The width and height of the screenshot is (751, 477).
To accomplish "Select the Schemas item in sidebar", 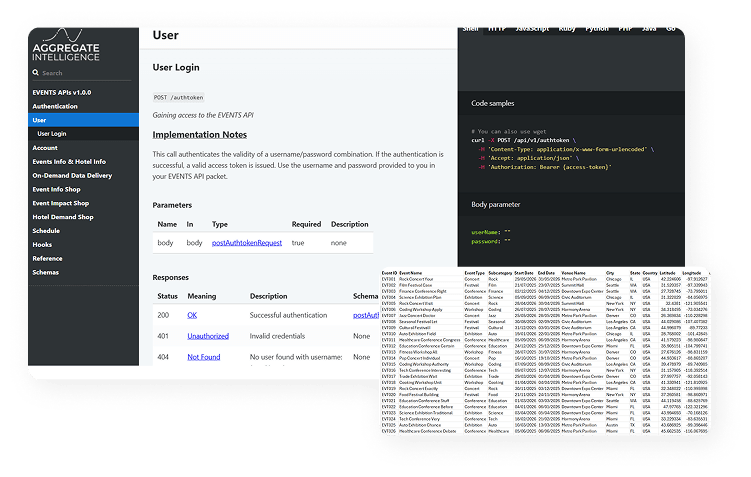I will click(47, 272).
